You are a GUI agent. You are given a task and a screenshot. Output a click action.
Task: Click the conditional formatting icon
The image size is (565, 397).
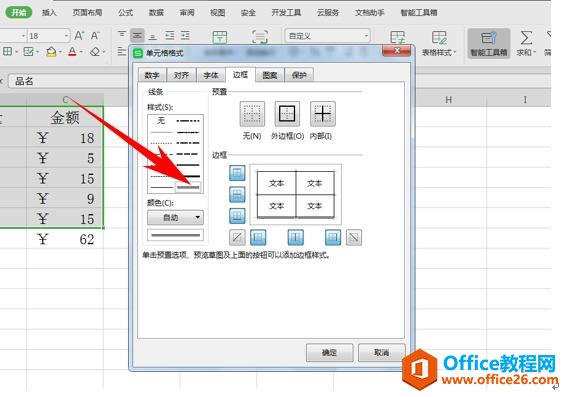397,37
